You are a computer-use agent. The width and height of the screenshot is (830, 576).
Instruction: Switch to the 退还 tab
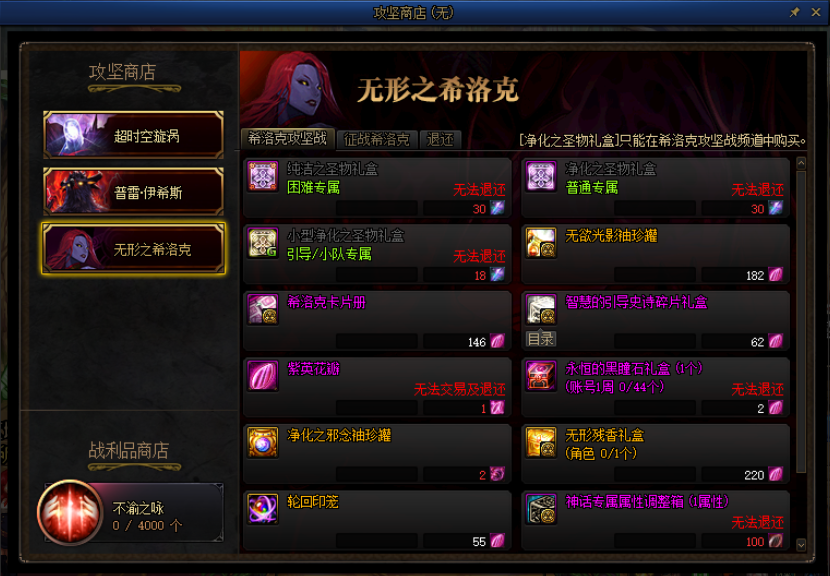pyautogui.click(x=440, y=140)
